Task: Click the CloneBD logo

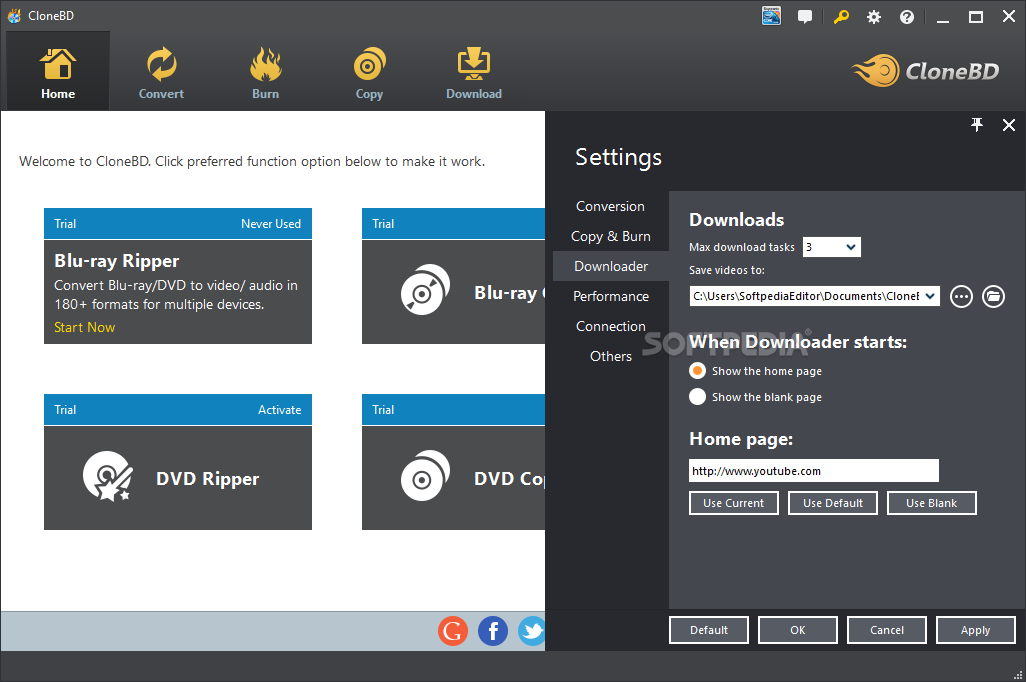Action: pos(925,71)
